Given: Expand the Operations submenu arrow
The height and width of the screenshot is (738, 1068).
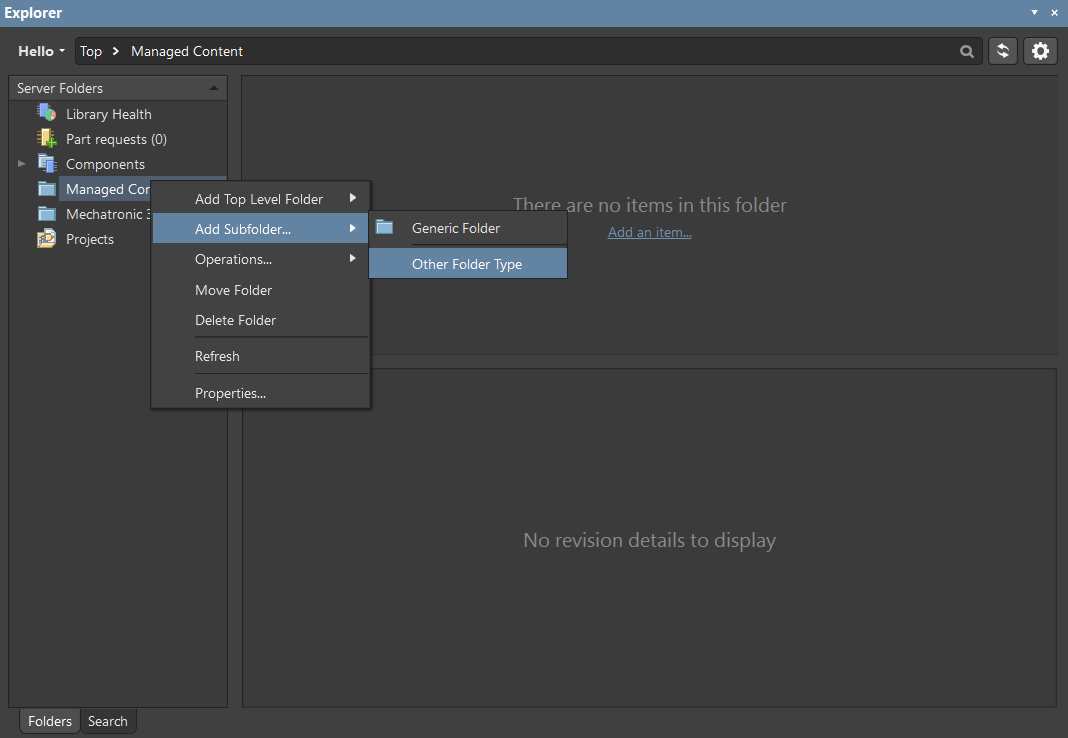Looking at the screenshot, I should pyautogui.click(x=353, y=259).
